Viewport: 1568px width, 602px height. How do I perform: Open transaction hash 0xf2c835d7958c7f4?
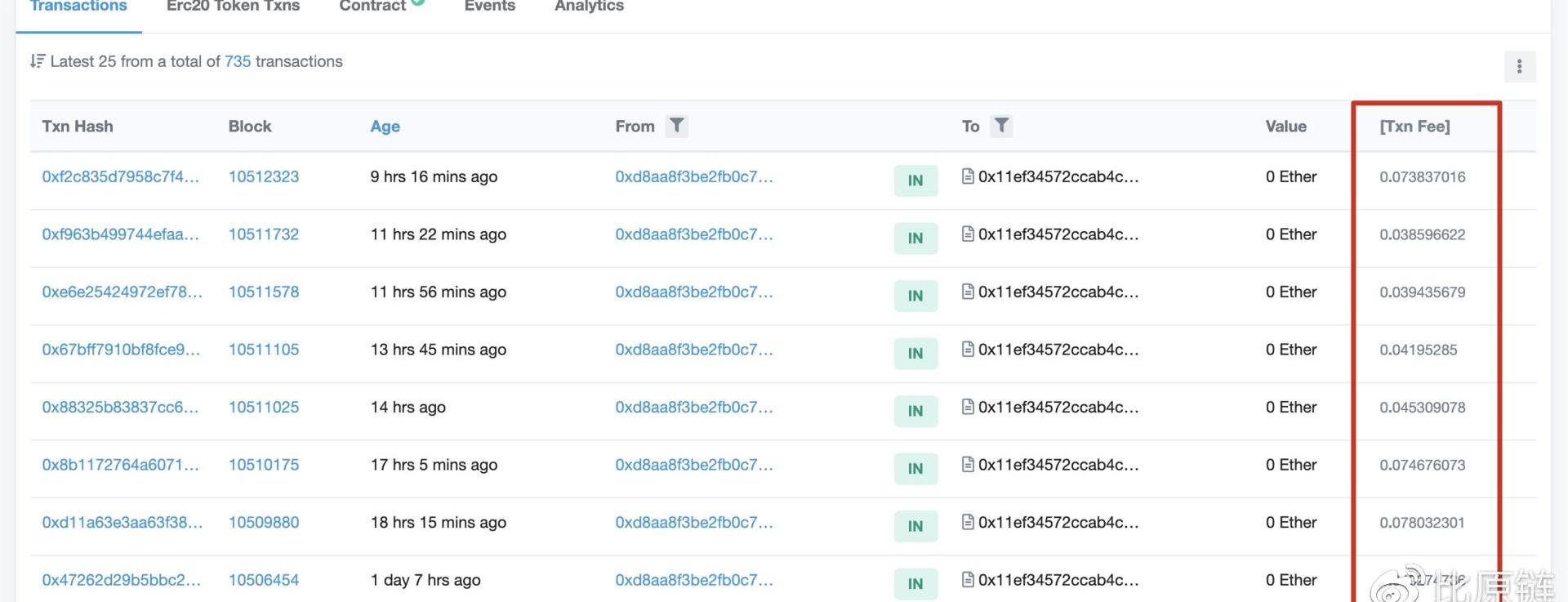[x=120, y=176]
